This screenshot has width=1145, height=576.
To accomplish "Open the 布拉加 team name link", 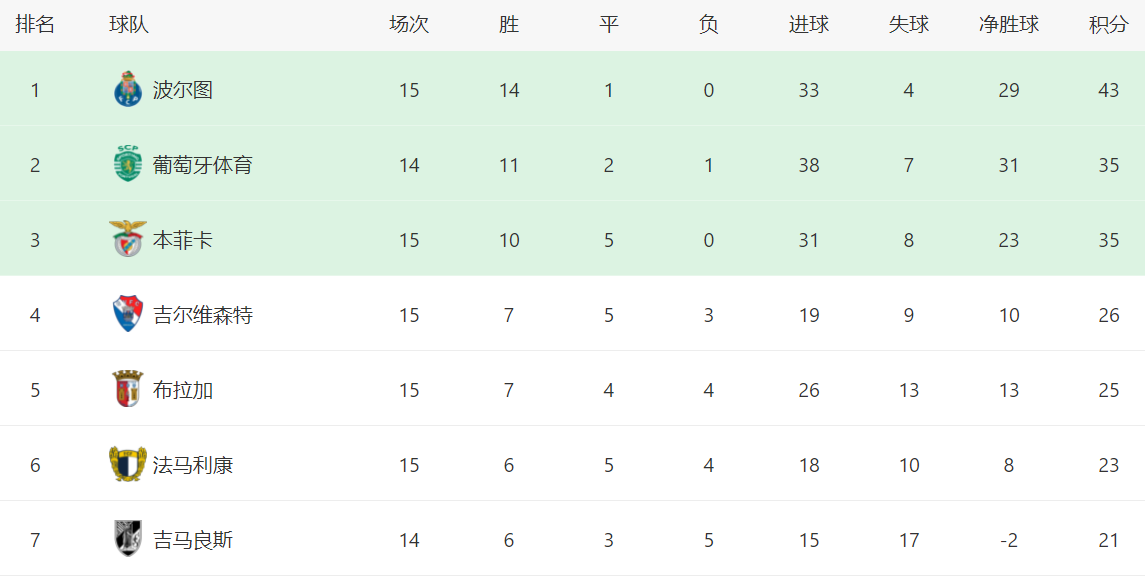I will click(x=183, y=390).
